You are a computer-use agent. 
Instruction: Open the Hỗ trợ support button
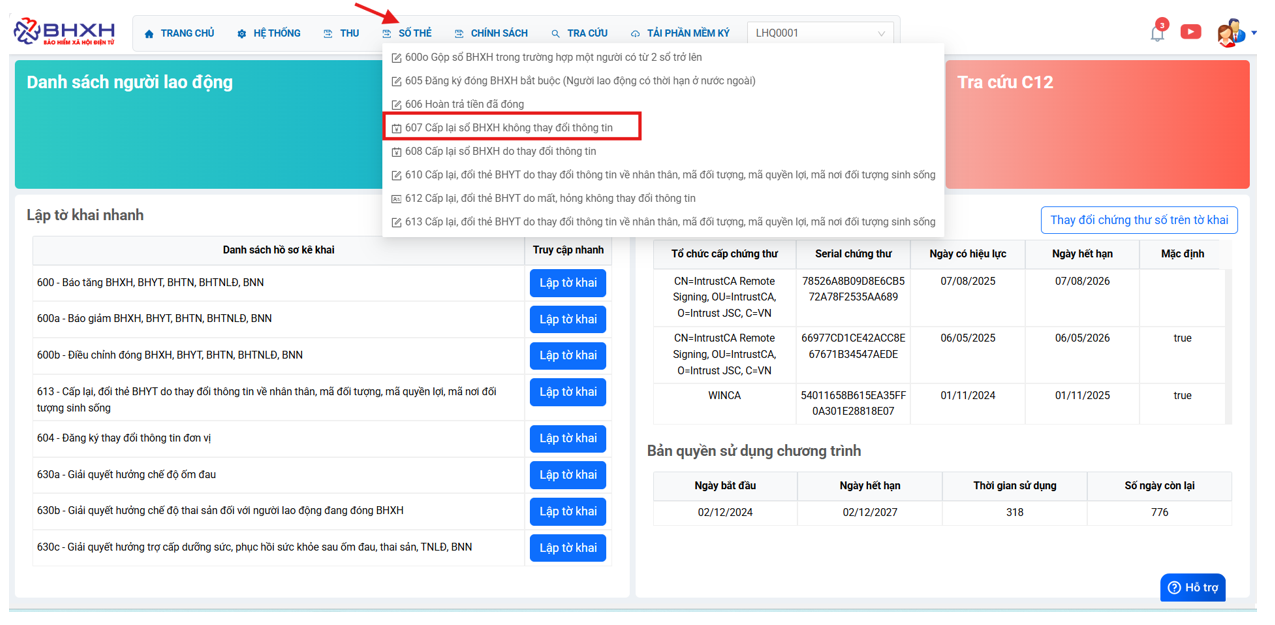pos(1192,587)
